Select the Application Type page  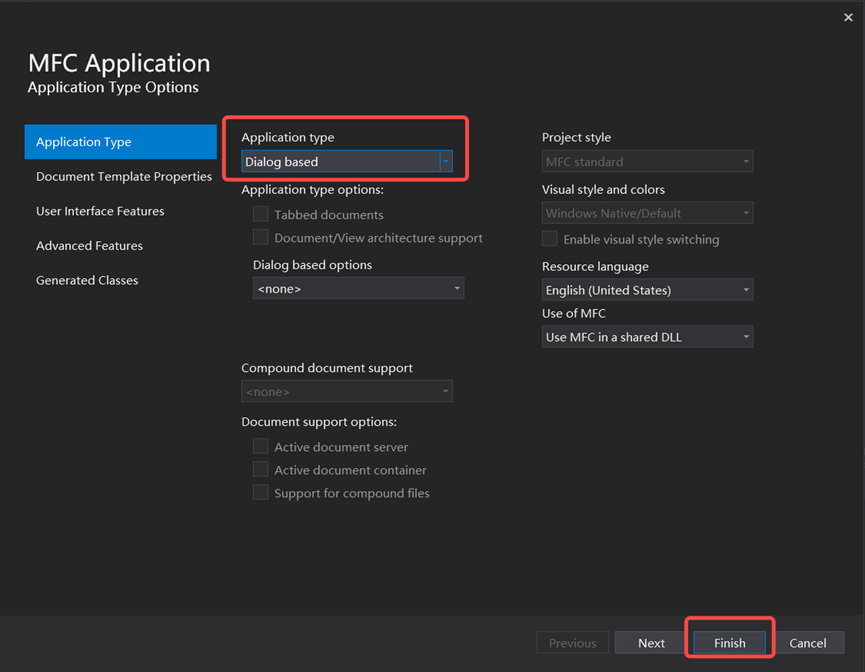click(x=121, y=142)
